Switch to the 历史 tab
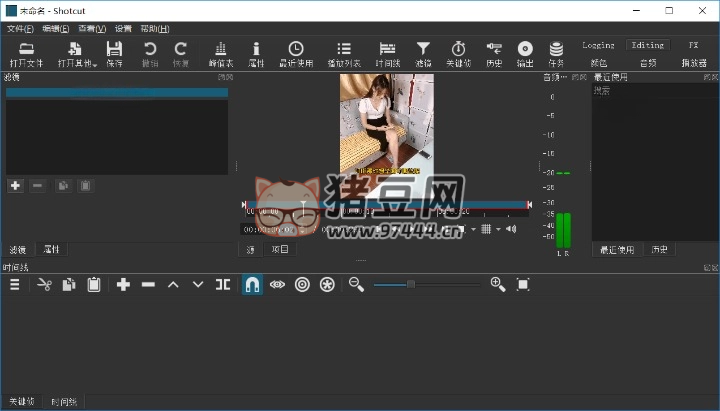 pyautogui.click(x=660, y=249)
